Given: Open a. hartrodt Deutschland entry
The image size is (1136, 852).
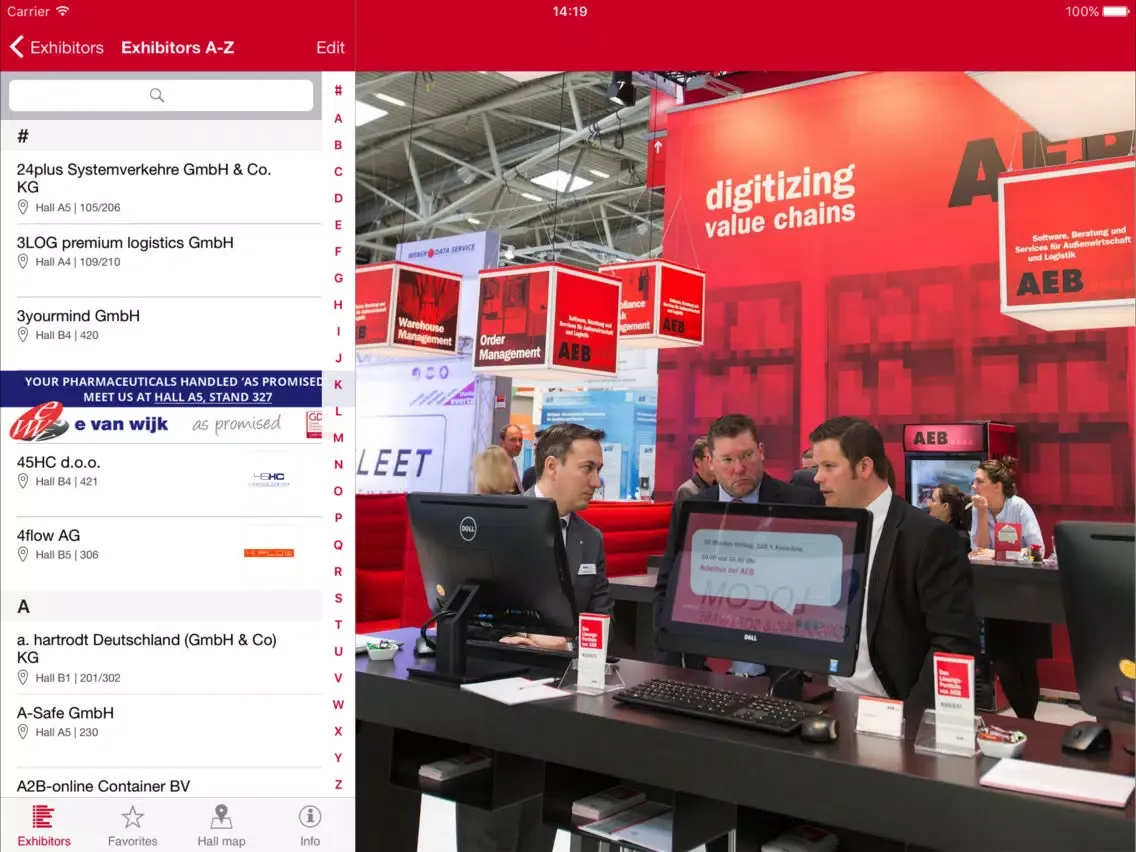Looking at the screenshot, I should 161,658.
